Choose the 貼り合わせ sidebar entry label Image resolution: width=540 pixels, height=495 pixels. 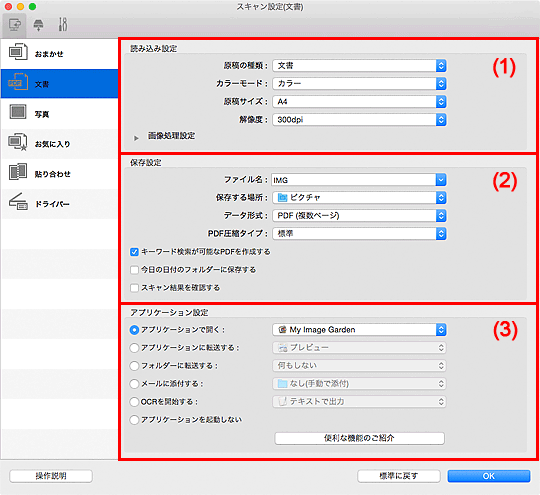[52, 174]
